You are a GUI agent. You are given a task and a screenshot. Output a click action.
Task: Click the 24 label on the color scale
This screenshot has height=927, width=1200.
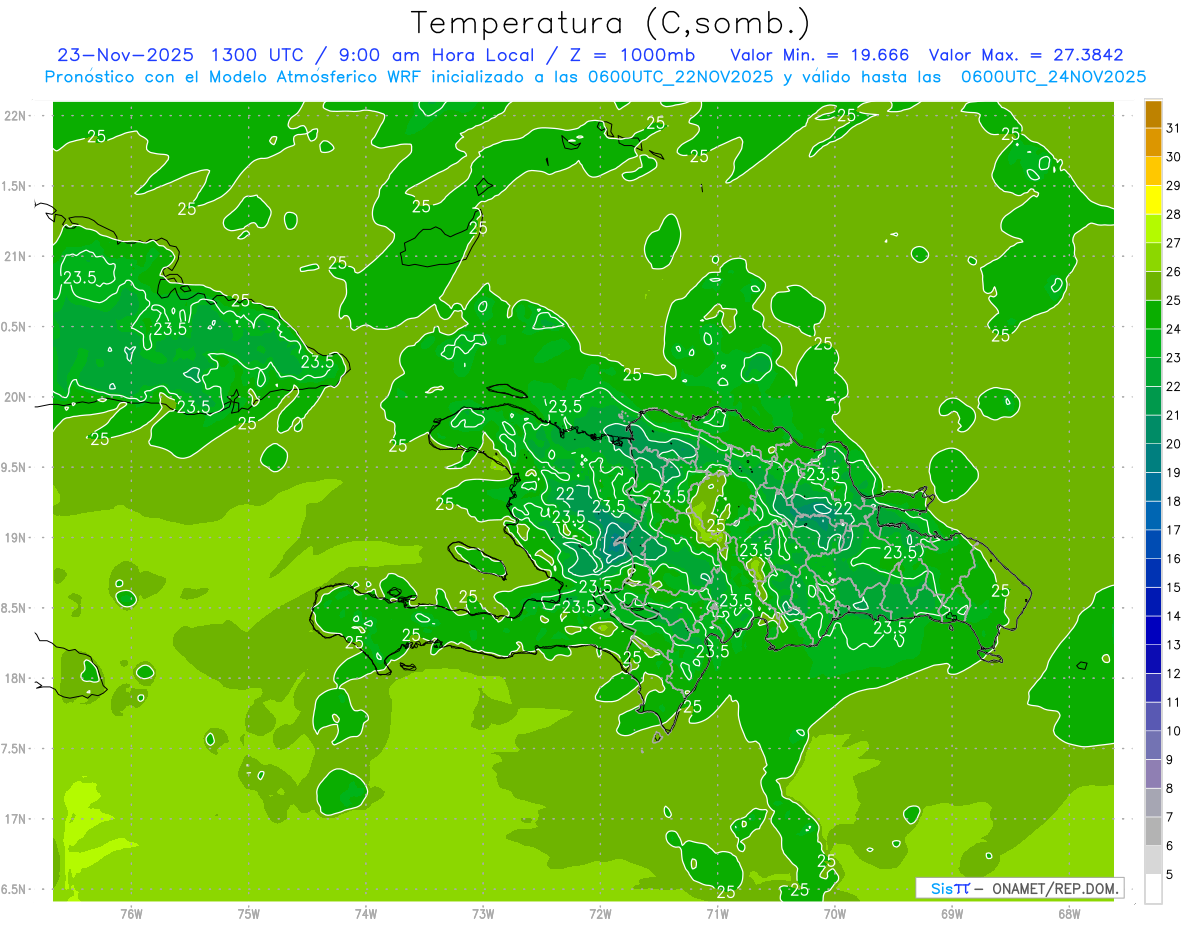(x=1174, y=329)
